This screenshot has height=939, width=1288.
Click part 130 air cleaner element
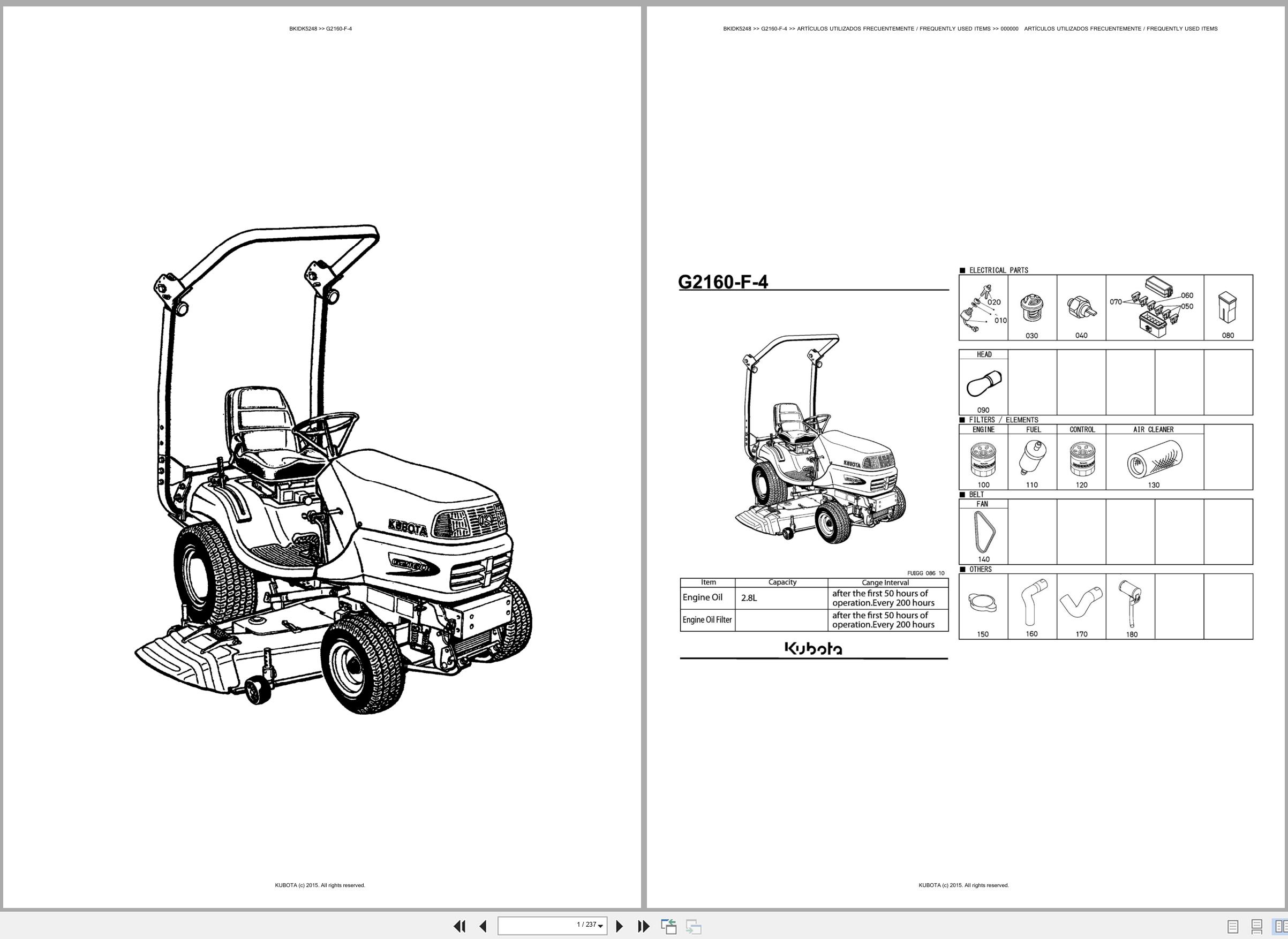1154,459
